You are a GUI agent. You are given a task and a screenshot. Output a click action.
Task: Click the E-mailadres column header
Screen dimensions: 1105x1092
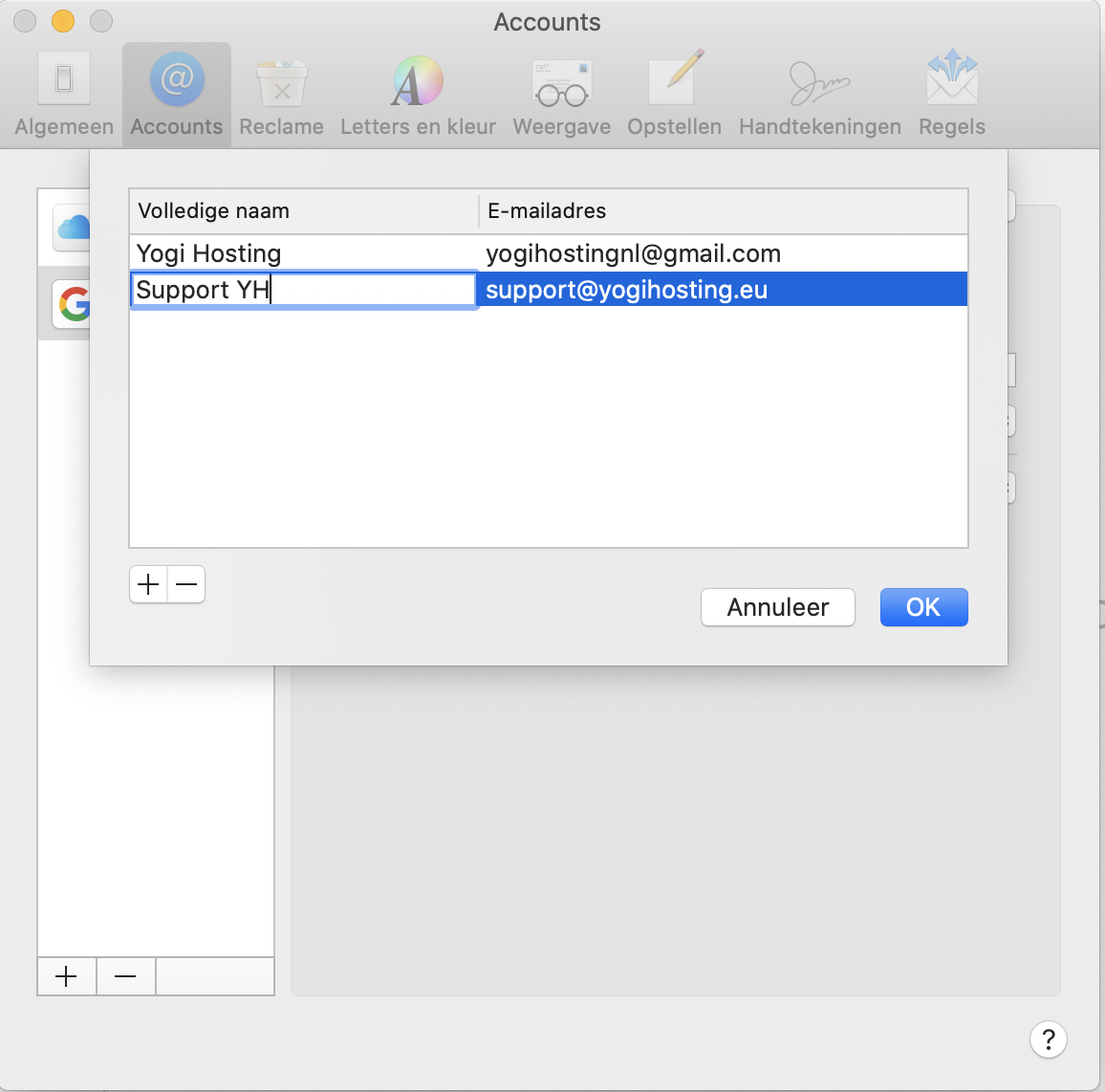724,210
